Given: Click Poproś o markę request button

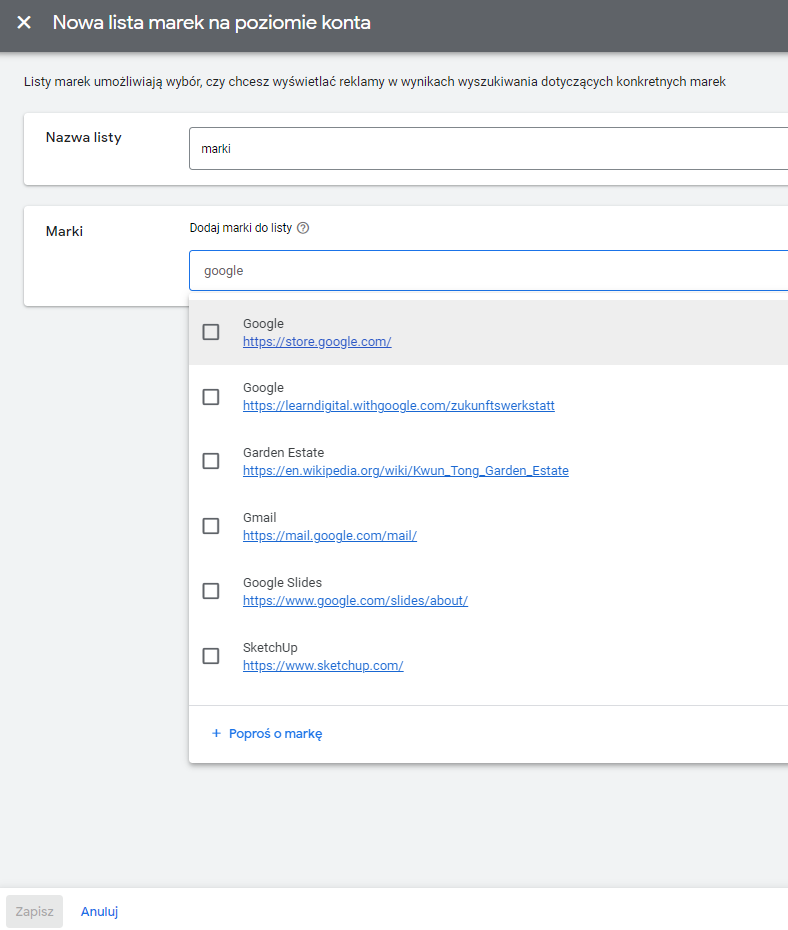Looking at the screenshot, I should 267,734.
